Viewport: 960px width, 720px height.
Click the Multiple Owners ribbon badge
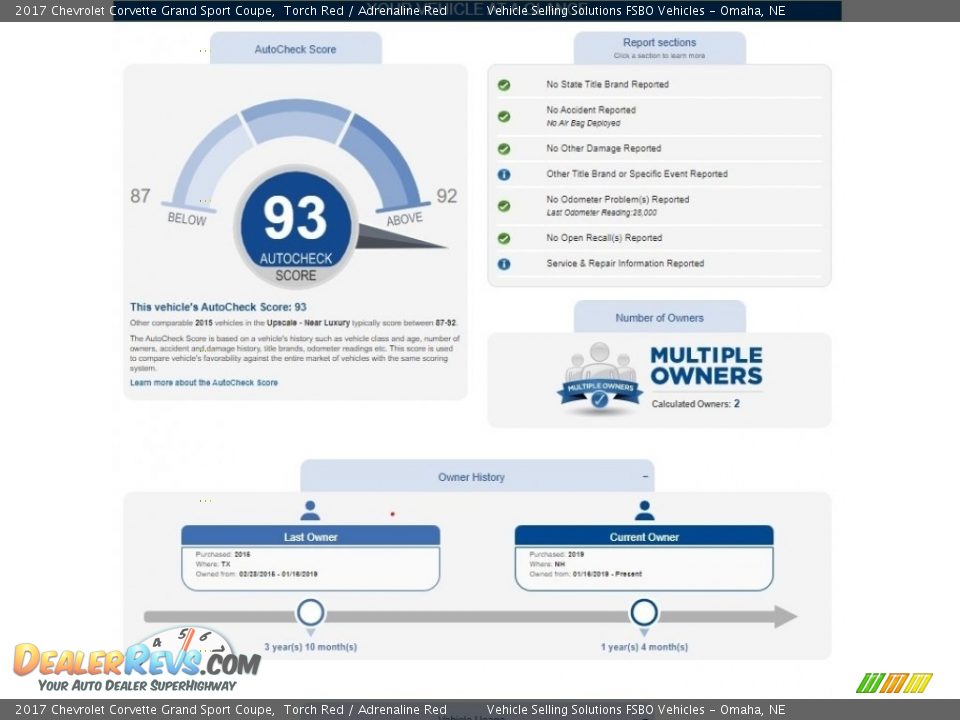coord(599,378)
